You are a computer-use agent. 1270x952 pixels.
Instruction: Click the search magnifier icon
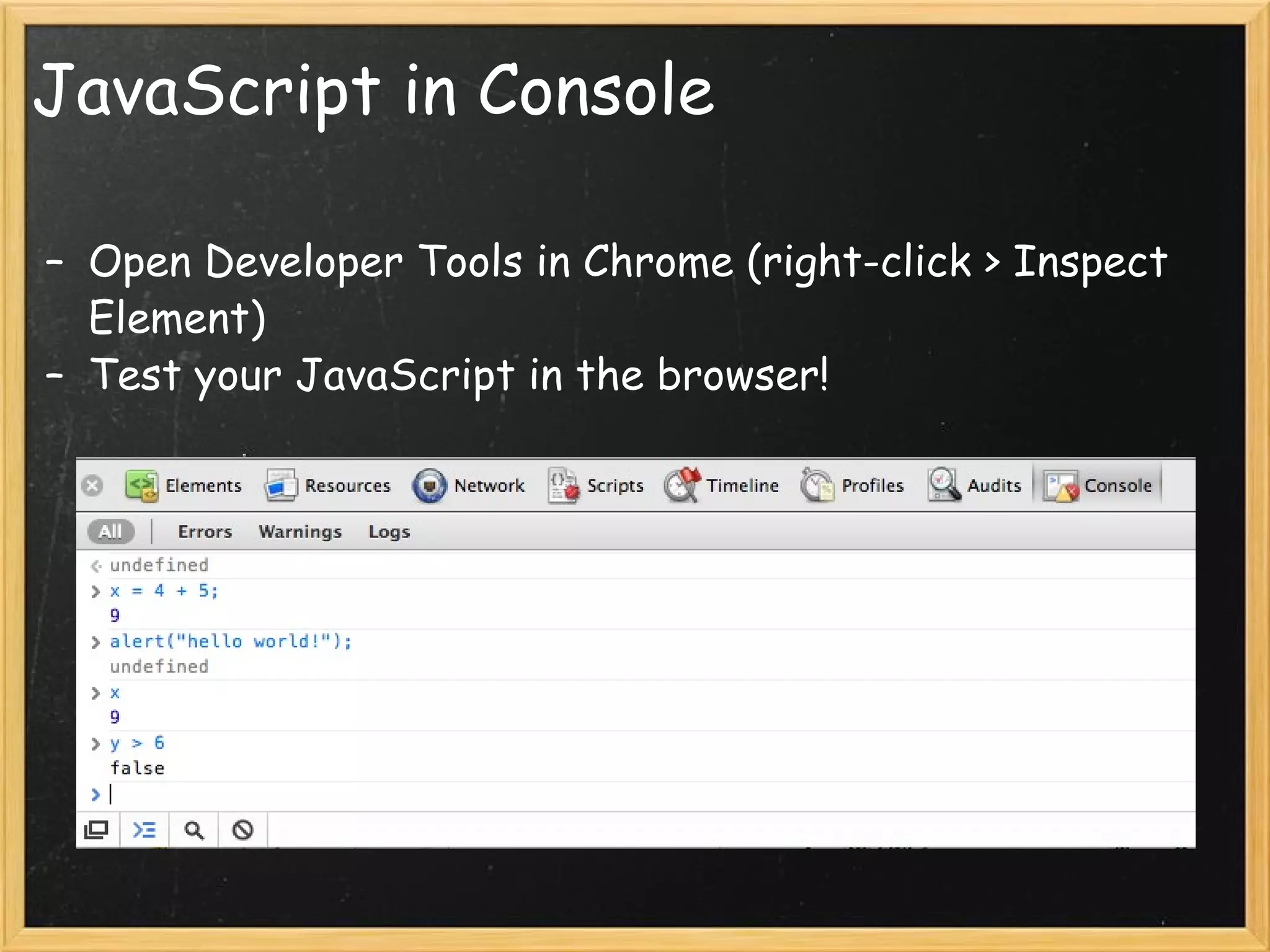(x=194, y=829)
